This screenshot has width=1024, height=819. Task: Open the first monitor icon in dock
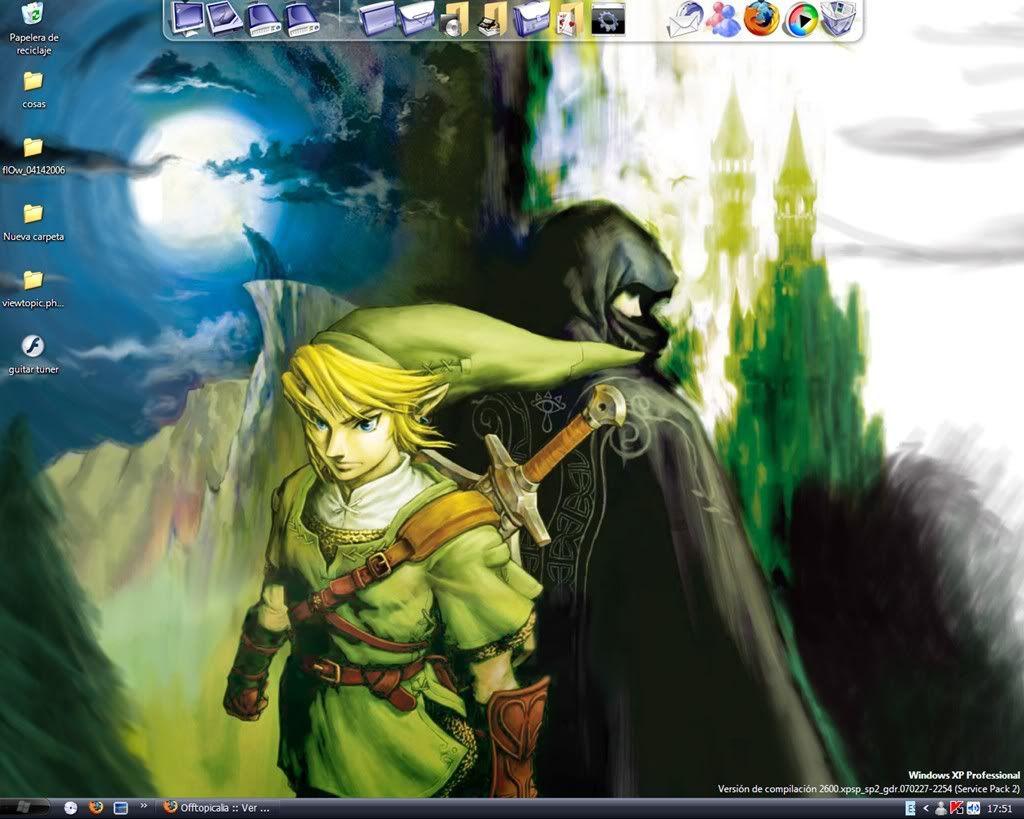point(187,17)
